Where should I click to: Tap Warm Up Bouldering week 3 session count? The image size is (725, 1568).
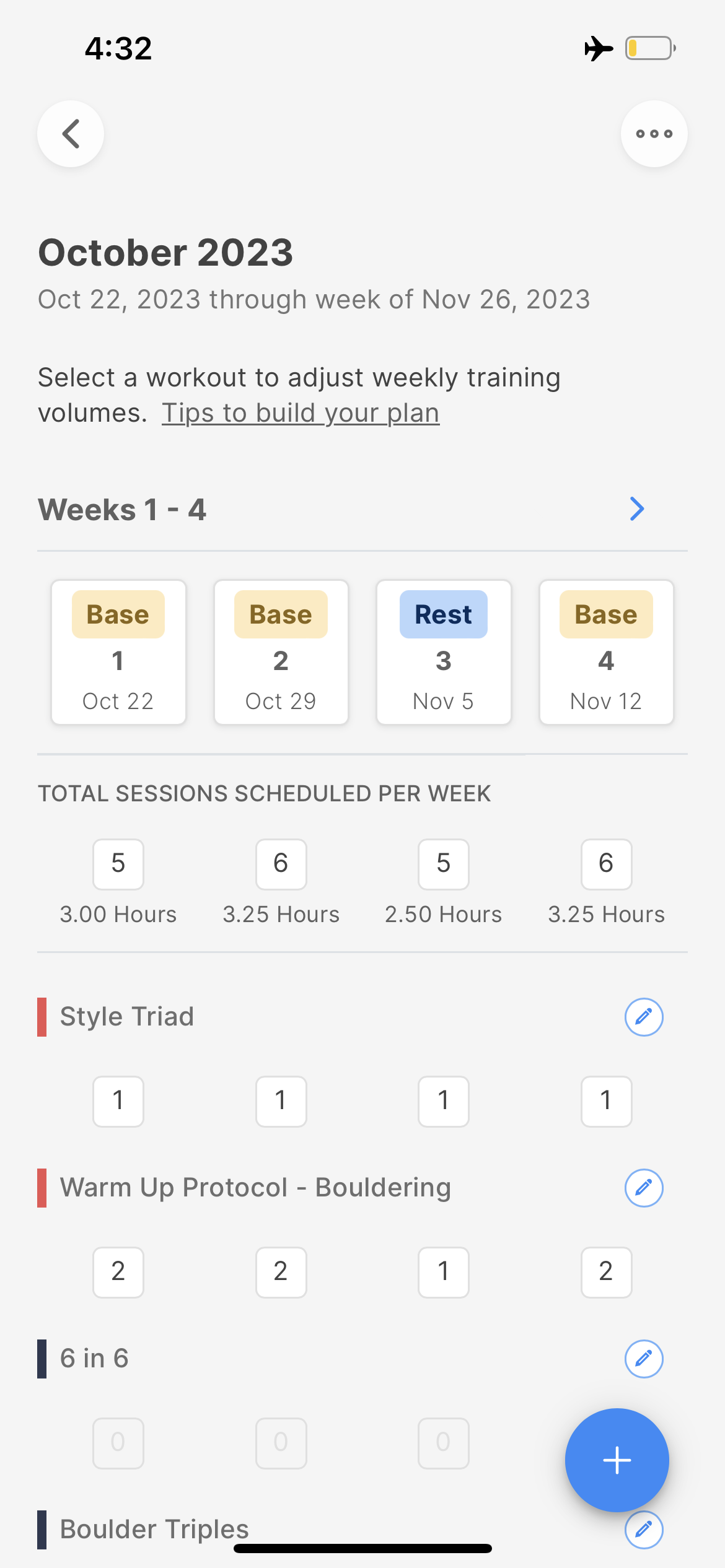[444, 1272]
